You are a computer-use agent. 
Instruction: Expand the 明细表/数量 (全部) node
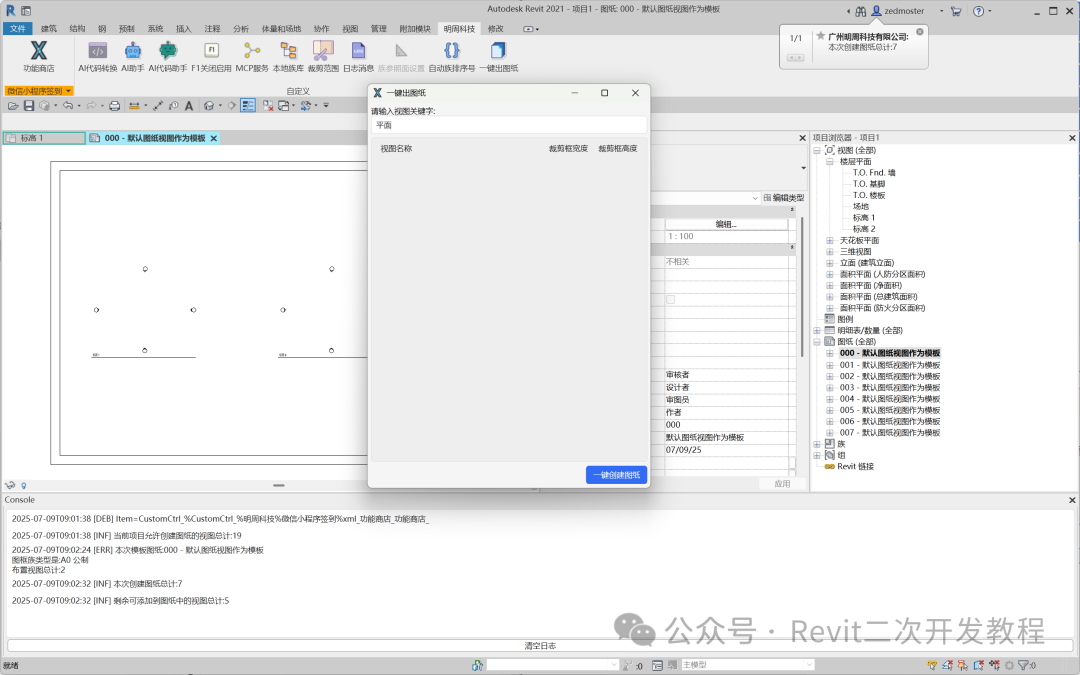(817, 331)
